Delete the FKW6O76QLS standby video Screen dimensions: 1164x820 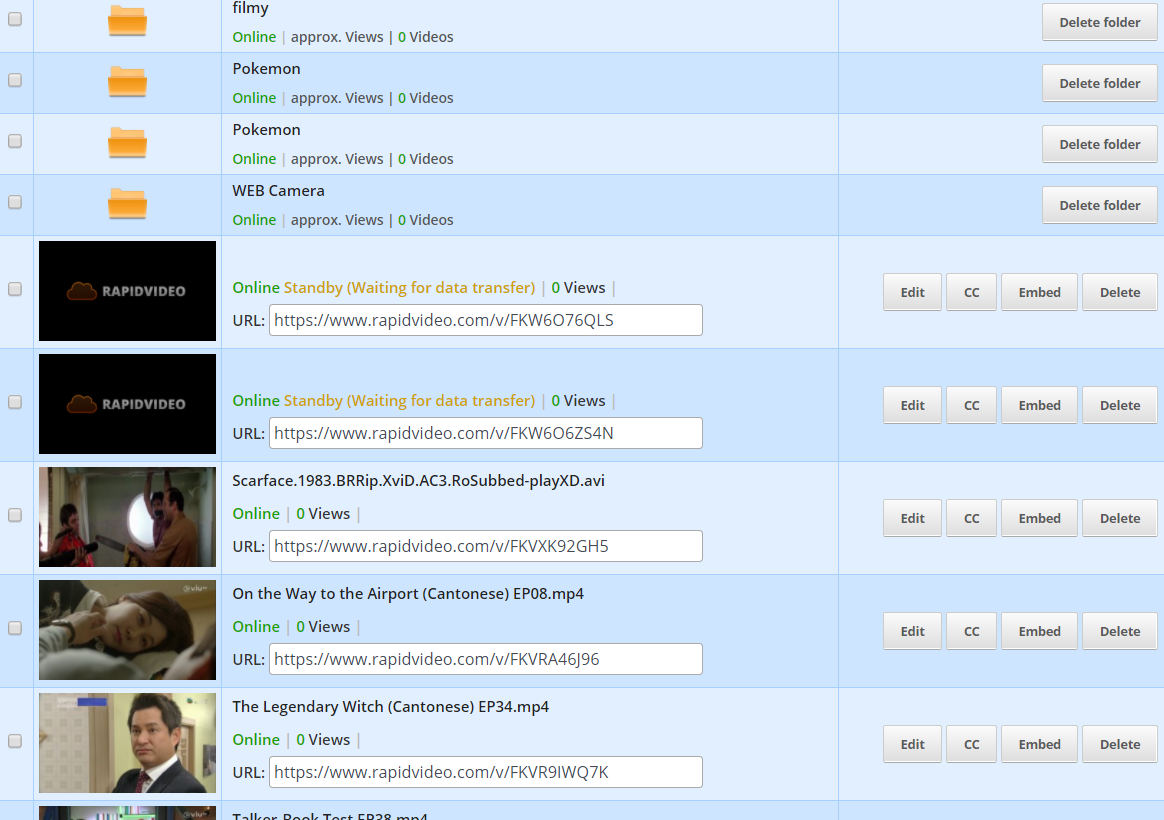tap(1119, 292)
